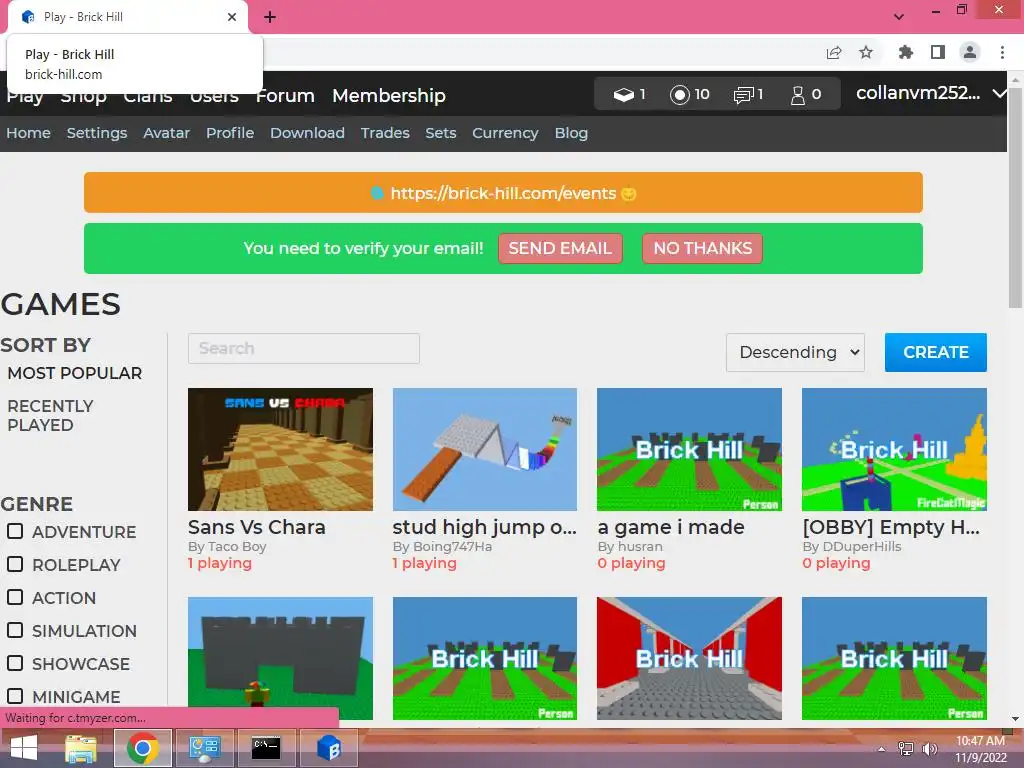Image resolution: width=1024 pixels, height=768 pixels.
Task: Open the network tray icon
Action: pos(906,749)
